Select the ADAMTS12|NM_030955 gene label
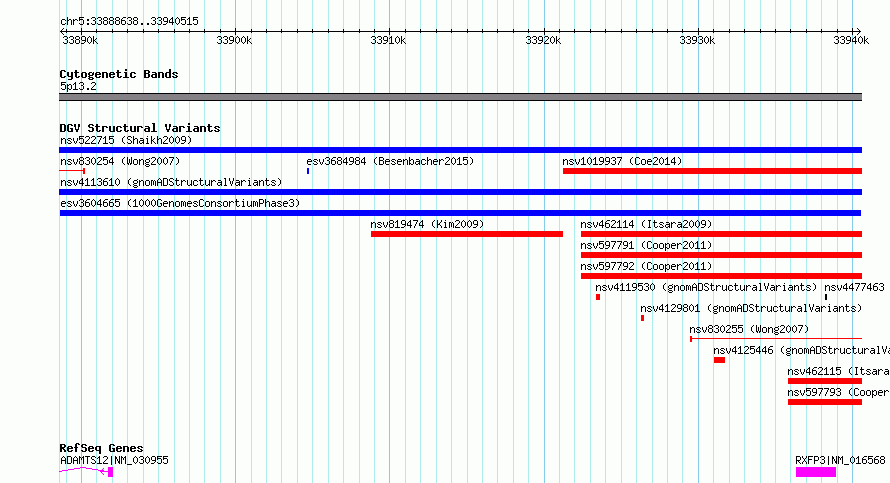 coord(114,460)
